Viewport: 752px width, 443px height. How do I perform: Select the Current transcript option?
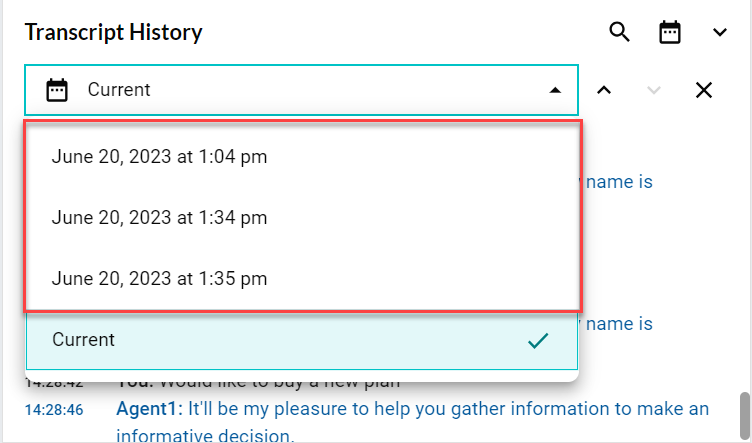[84, 340]
